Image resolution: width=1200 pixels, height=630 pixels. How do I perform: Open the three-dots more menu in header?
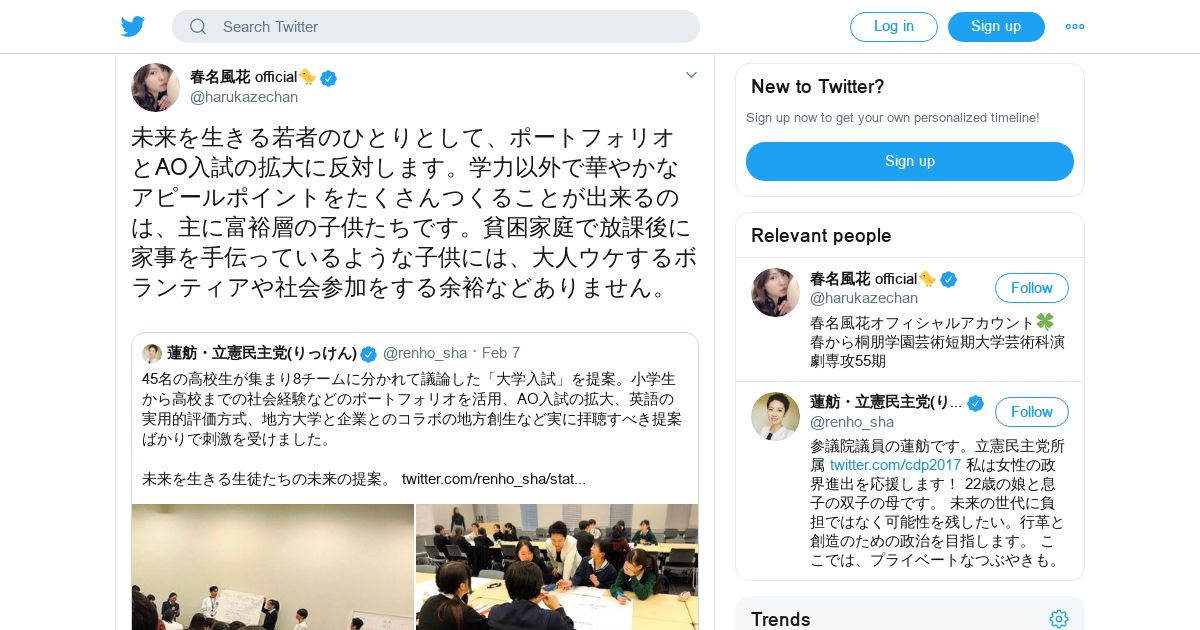(x=1075, y=27)
